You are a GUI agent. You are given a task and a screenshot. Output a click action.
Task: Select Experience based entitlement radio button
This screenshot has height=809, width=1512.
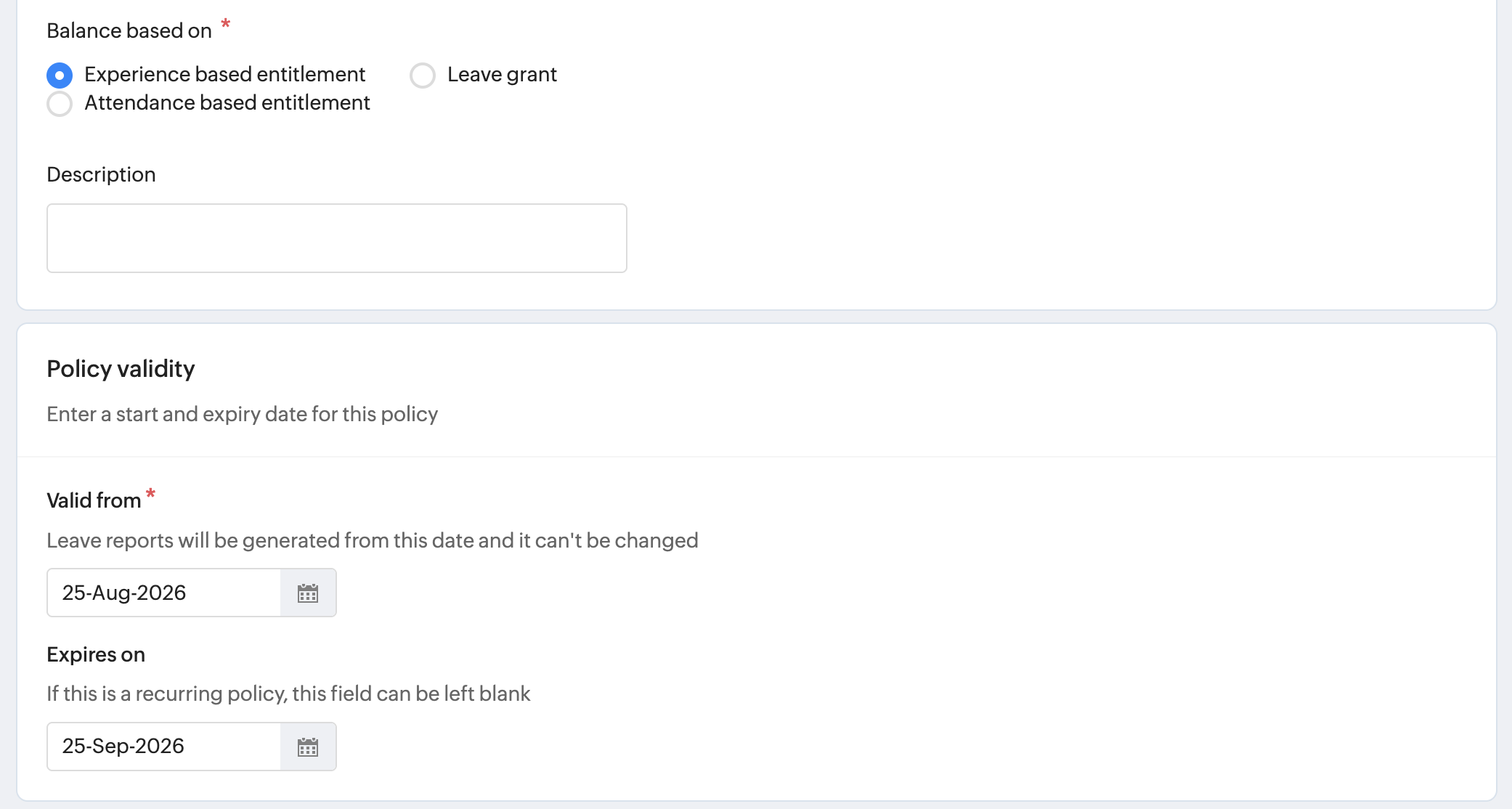pos(60,75)
